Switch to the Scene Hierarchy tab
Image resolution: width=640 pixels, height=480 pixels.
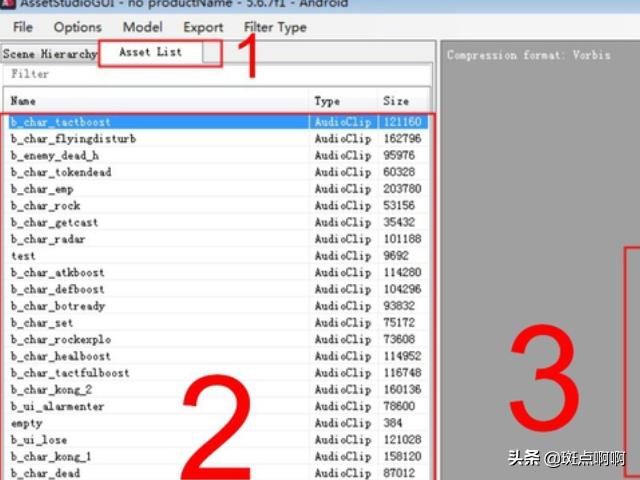(50, 53)
